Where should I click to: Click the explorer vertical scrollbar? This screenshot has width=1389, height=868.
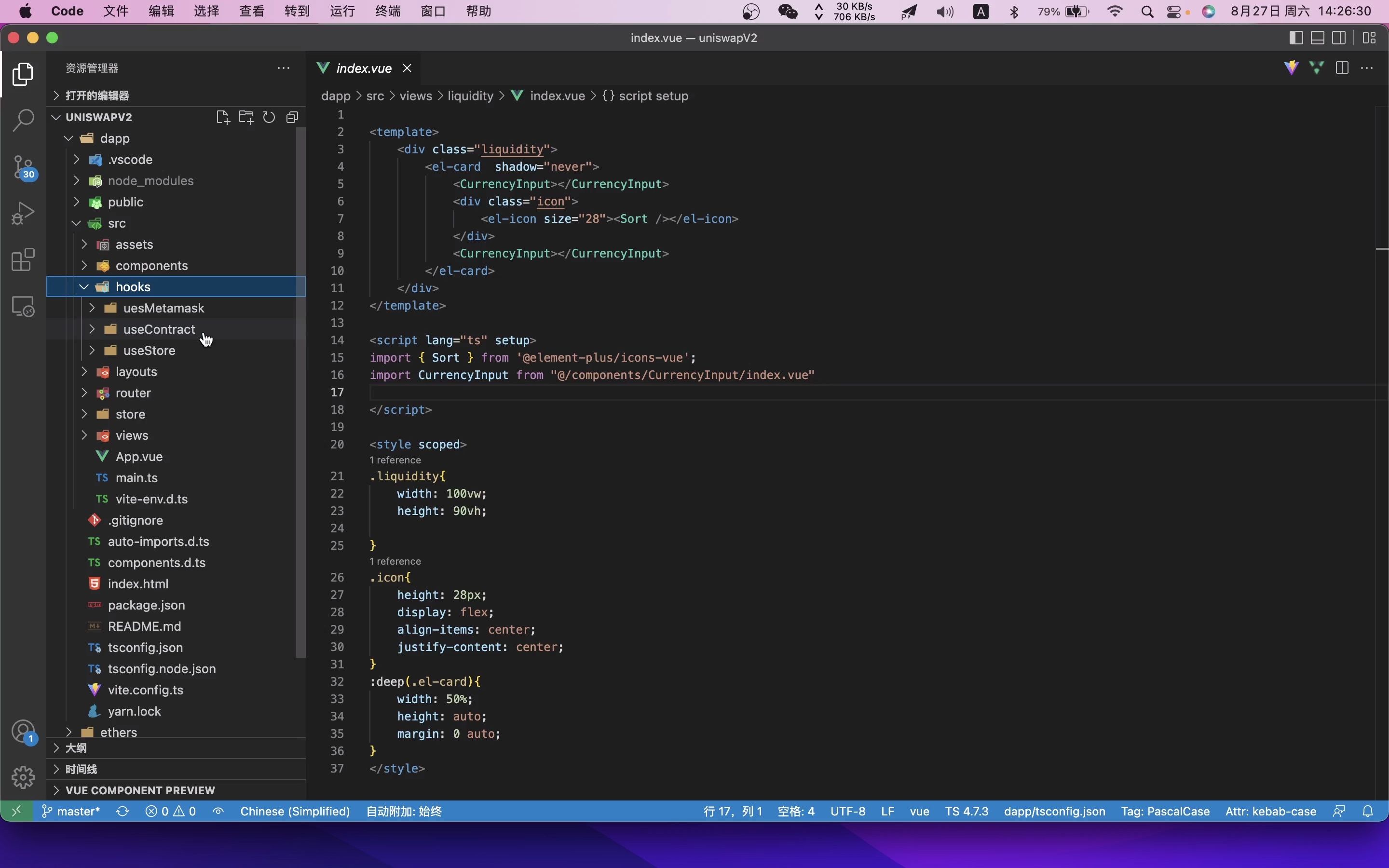300,393
